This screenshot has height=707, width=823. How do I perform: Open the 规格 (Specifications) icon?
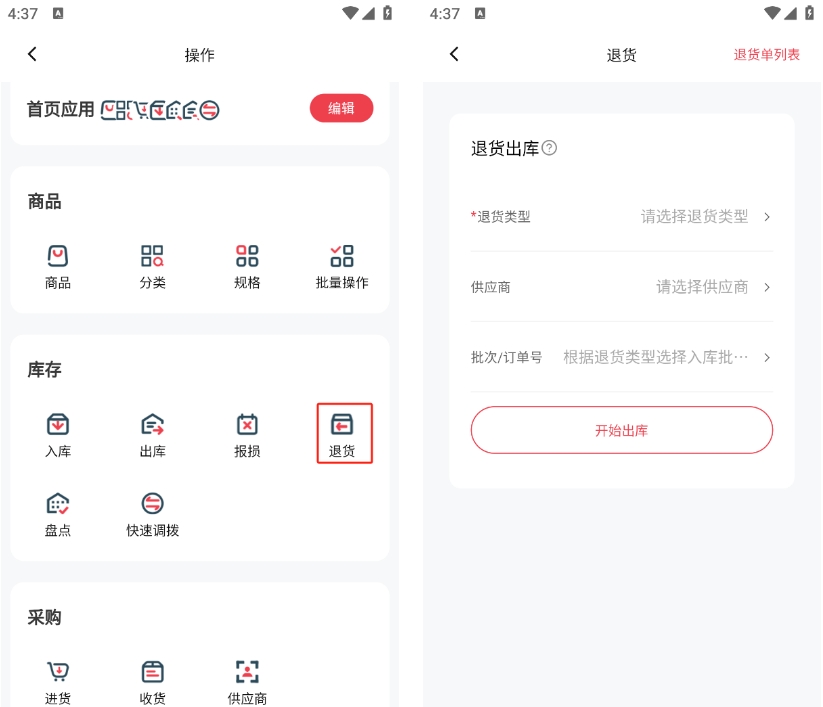[x=247, y=256]
